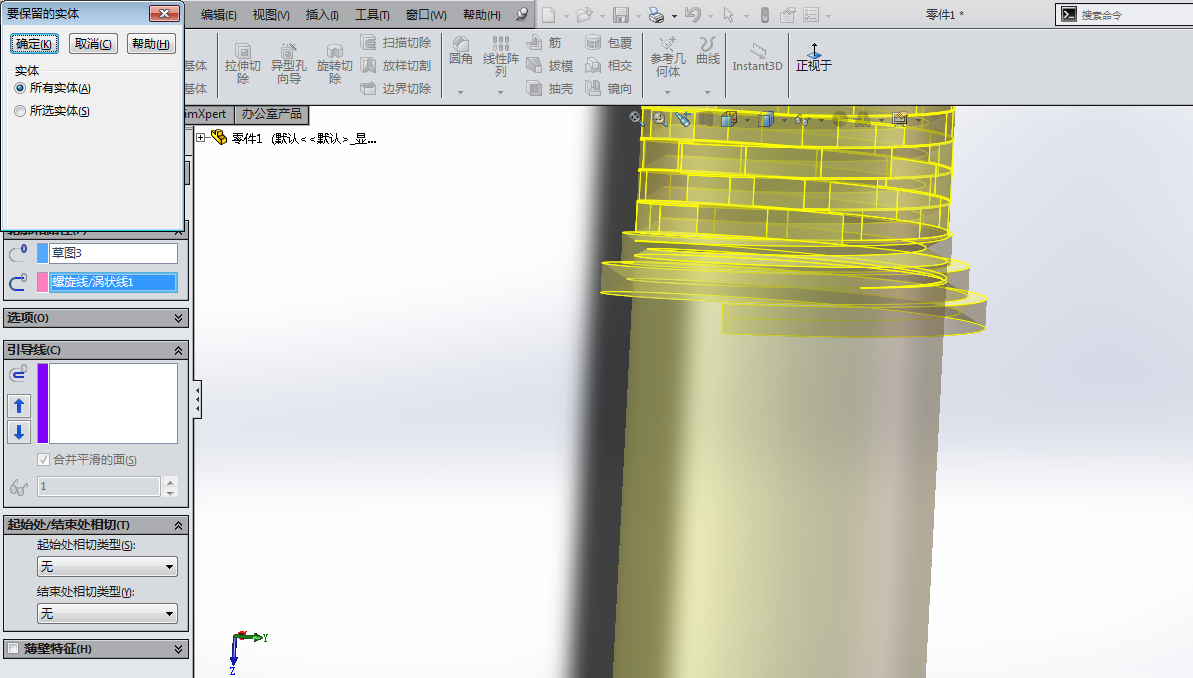Move the guide curve down with the down arrow
The image size is (1193, 678).
(19, 432)
